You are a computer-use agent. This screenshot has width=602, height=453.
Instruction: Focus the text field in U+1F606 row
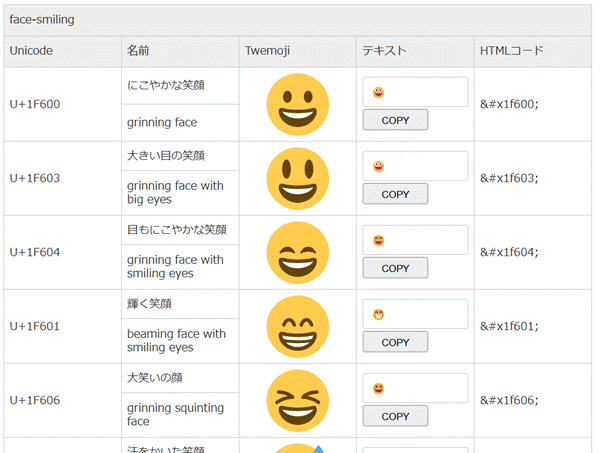tap(415, 388)
